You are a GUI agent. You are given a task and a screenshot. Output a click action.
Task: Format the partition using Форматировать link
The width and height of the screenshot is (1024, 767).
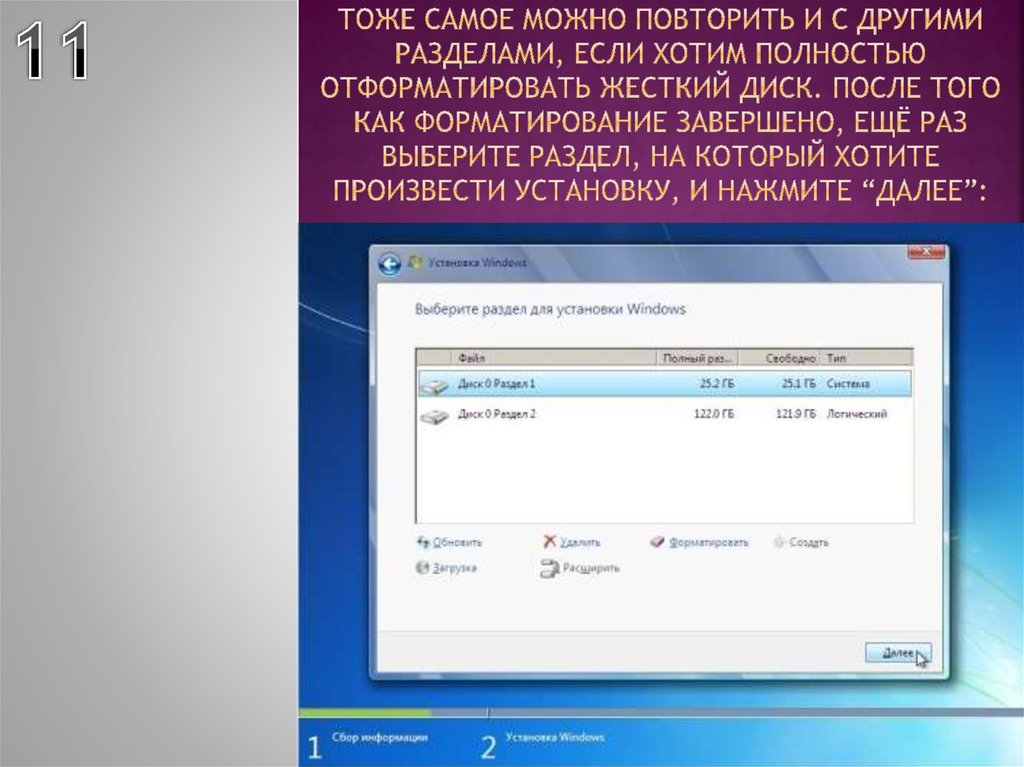tap(709, 542)
